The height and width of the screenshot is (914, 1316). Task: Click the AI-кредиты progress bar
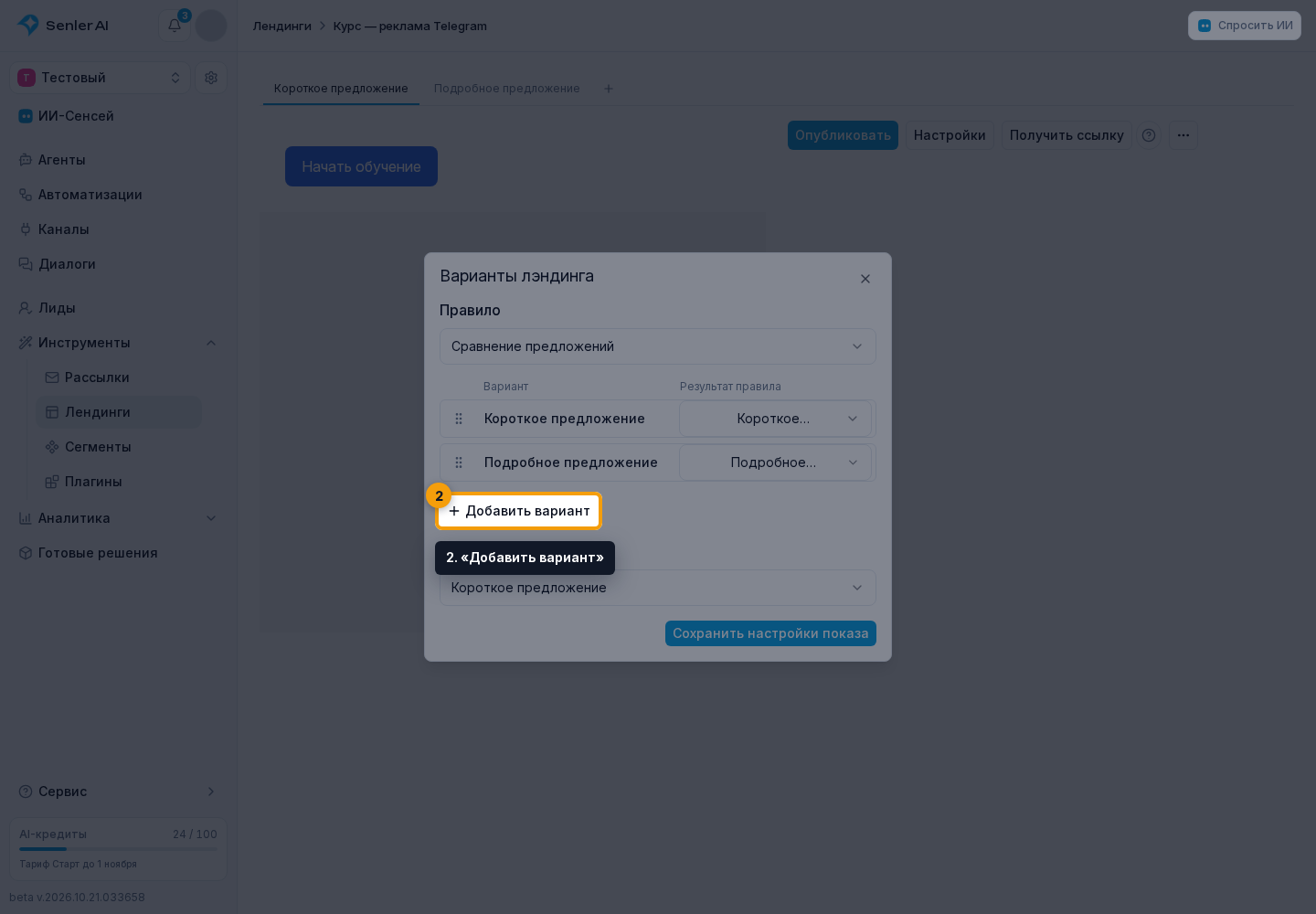(x=118, y=849)
